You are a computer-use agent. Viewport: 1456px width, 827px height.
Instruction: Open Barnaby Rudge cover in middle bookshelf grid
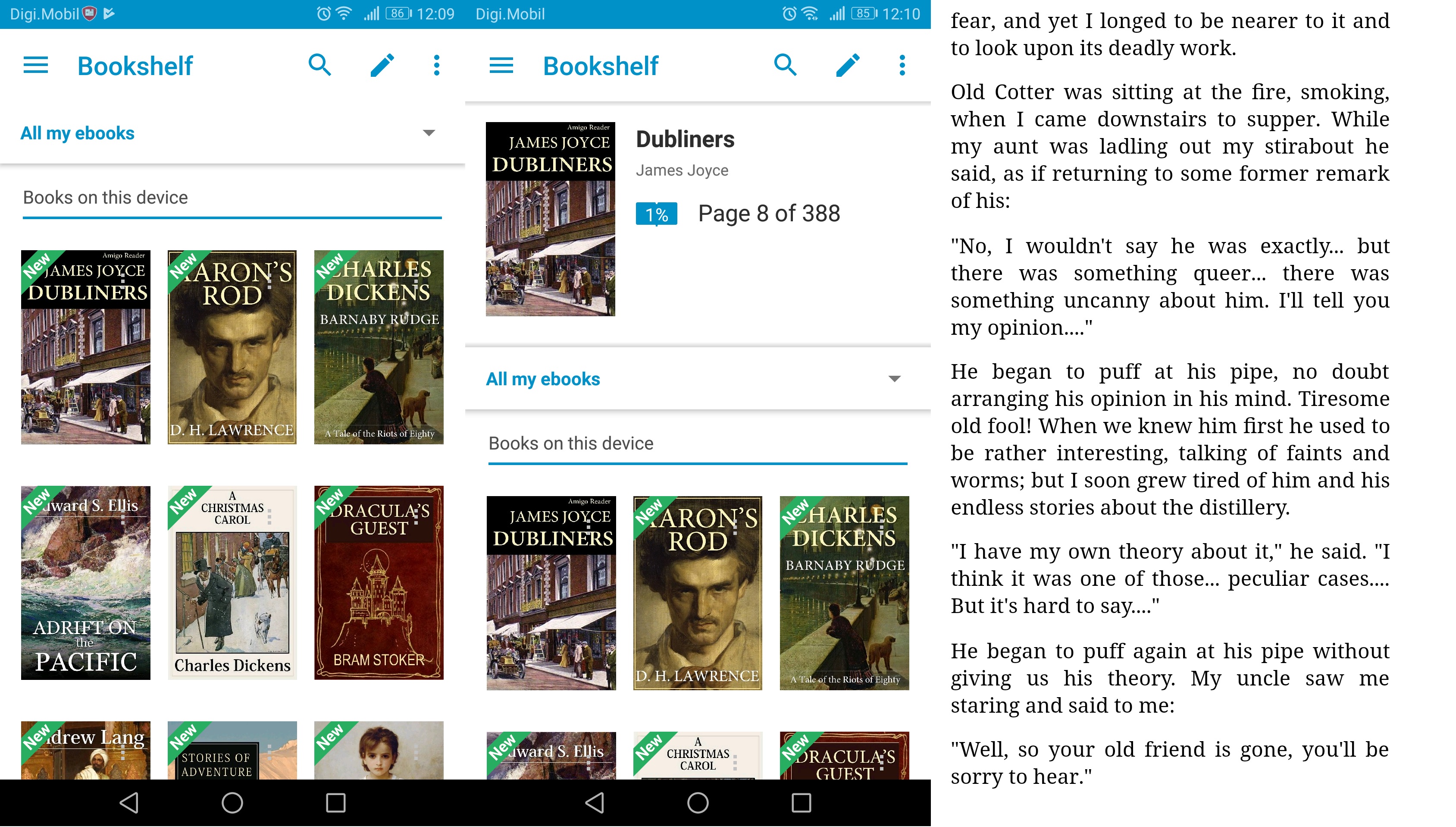[x=845, y=593]
